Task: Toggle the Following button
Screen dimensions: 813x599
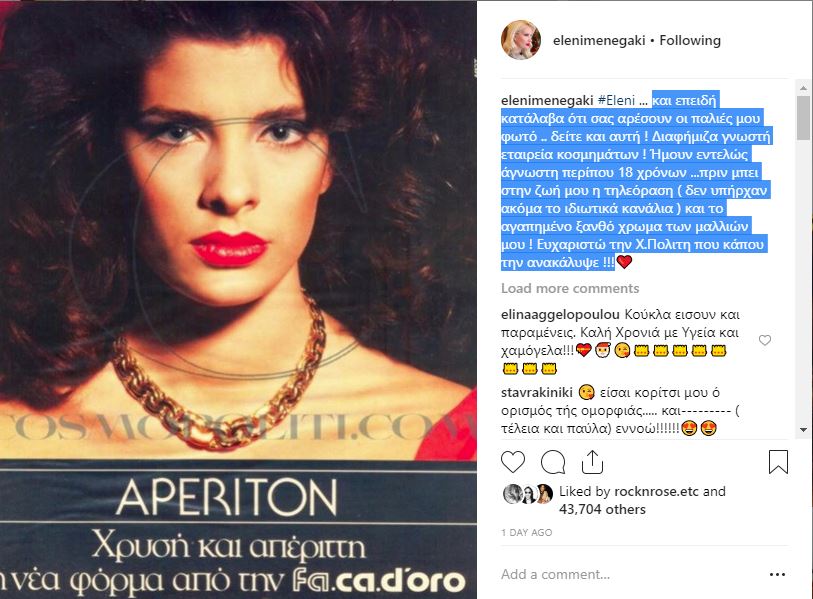Action: pyautogui.click(x=690, y=40)
